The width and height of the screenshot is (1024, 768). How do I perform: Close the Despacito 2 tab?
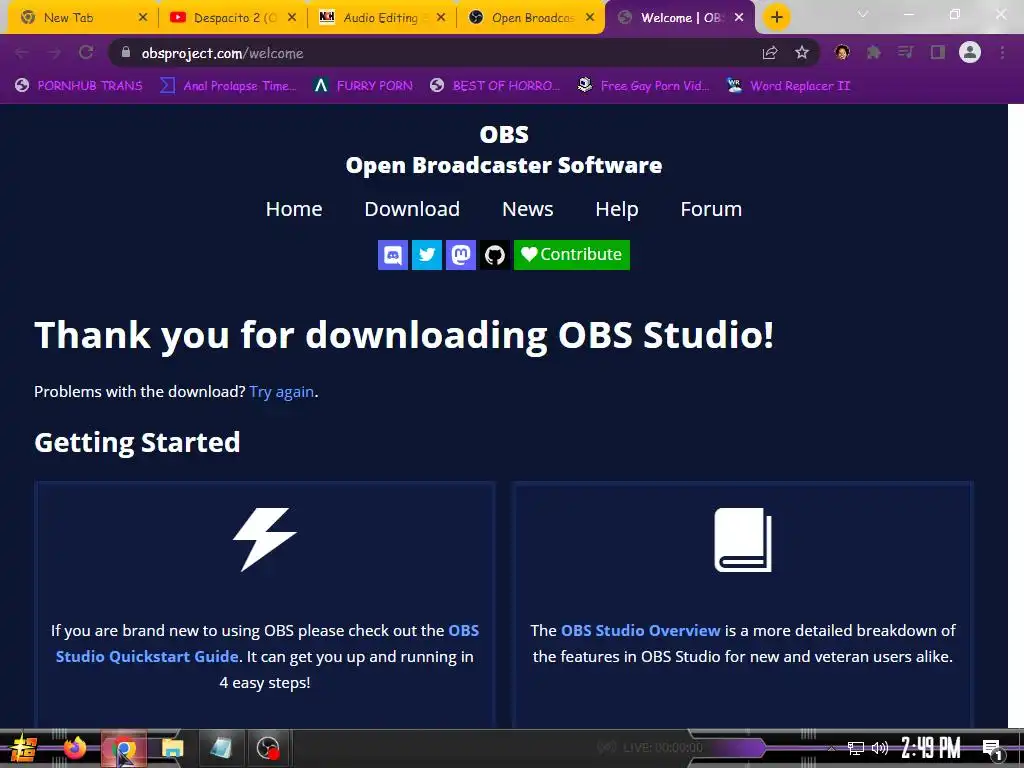(292, 18)
